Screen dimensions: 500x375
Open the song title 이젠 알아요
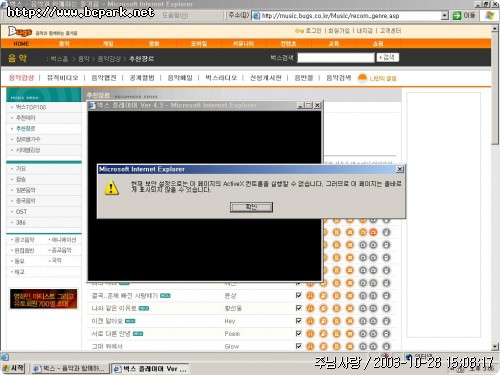(107, 321)
